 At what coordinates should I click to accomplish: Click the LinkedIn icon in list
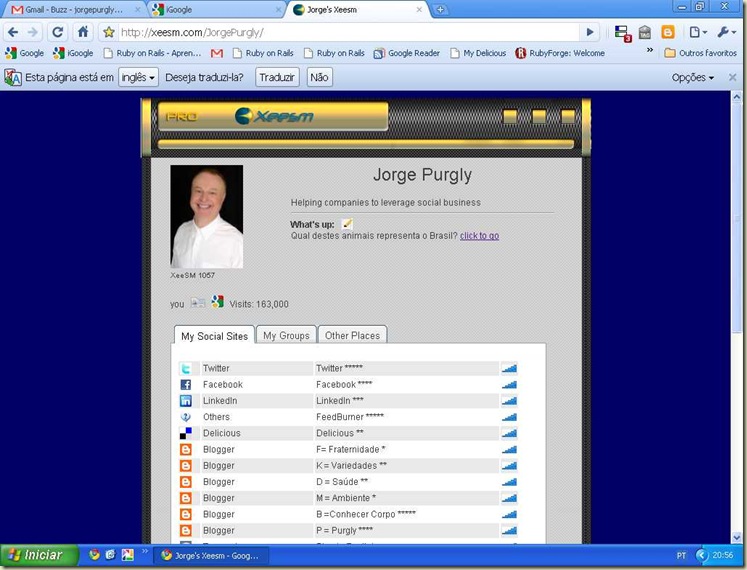click(186, 400)
